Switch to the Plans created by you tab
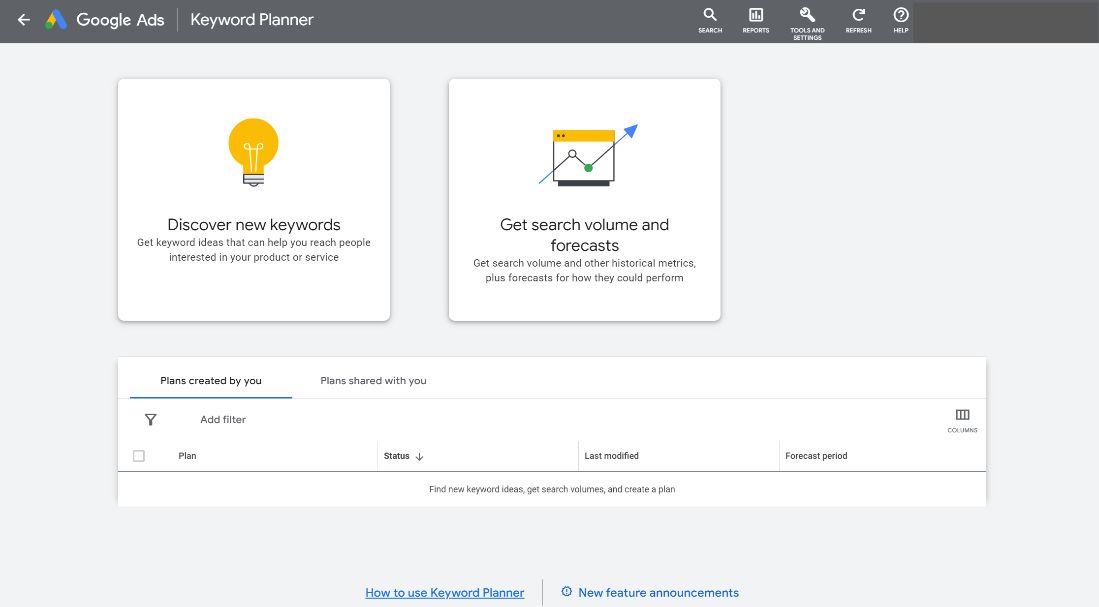 (210, 381)
